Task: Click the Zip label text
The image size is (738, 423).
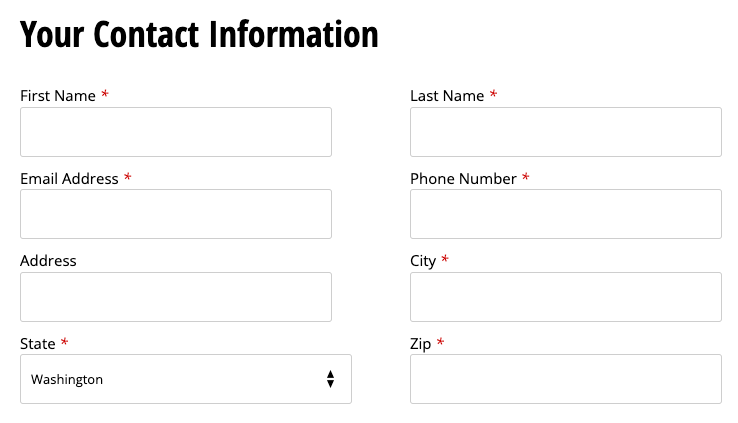Action: coord(420,344)
